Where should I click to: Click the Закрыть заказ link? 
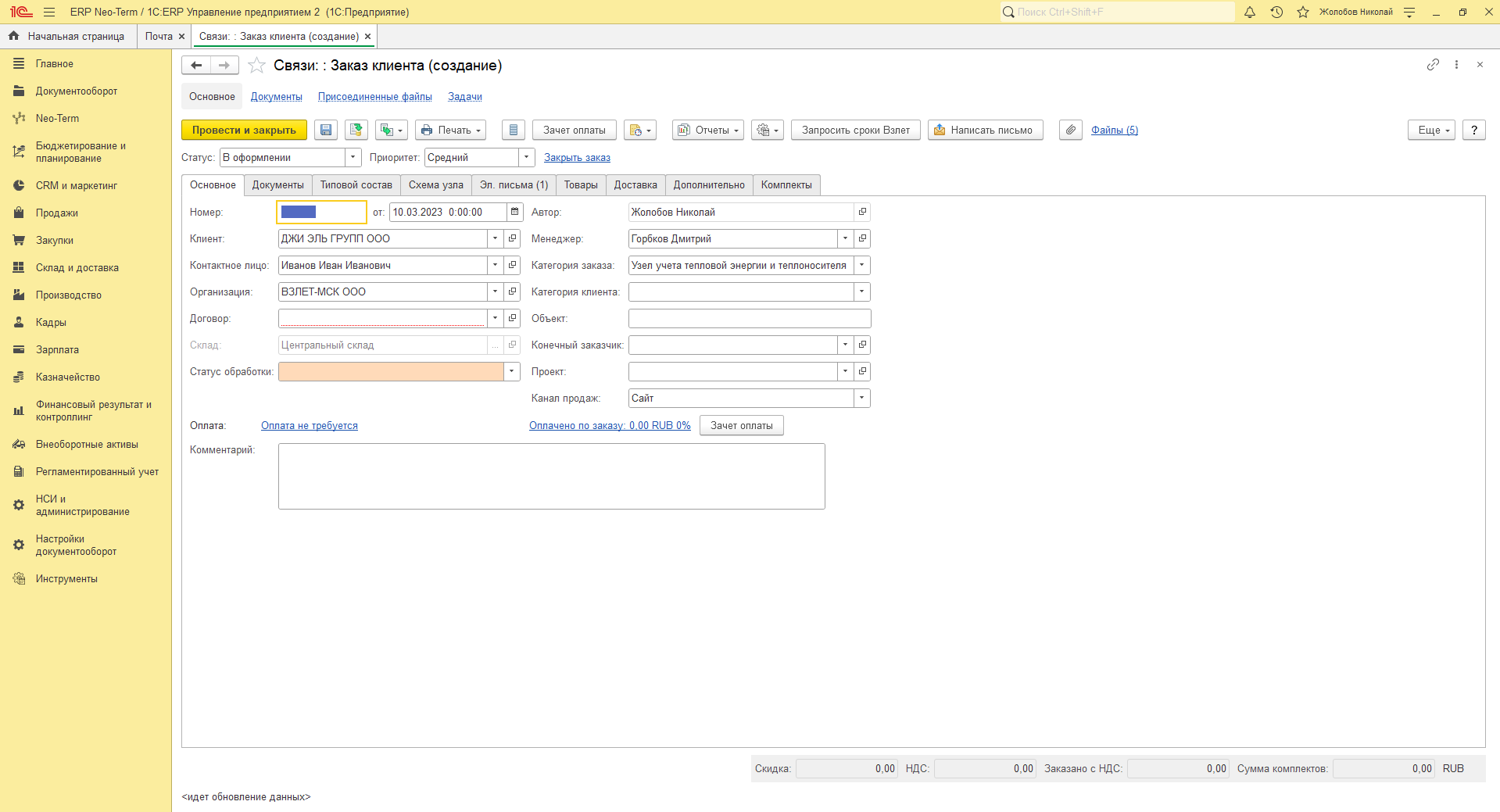577,157
